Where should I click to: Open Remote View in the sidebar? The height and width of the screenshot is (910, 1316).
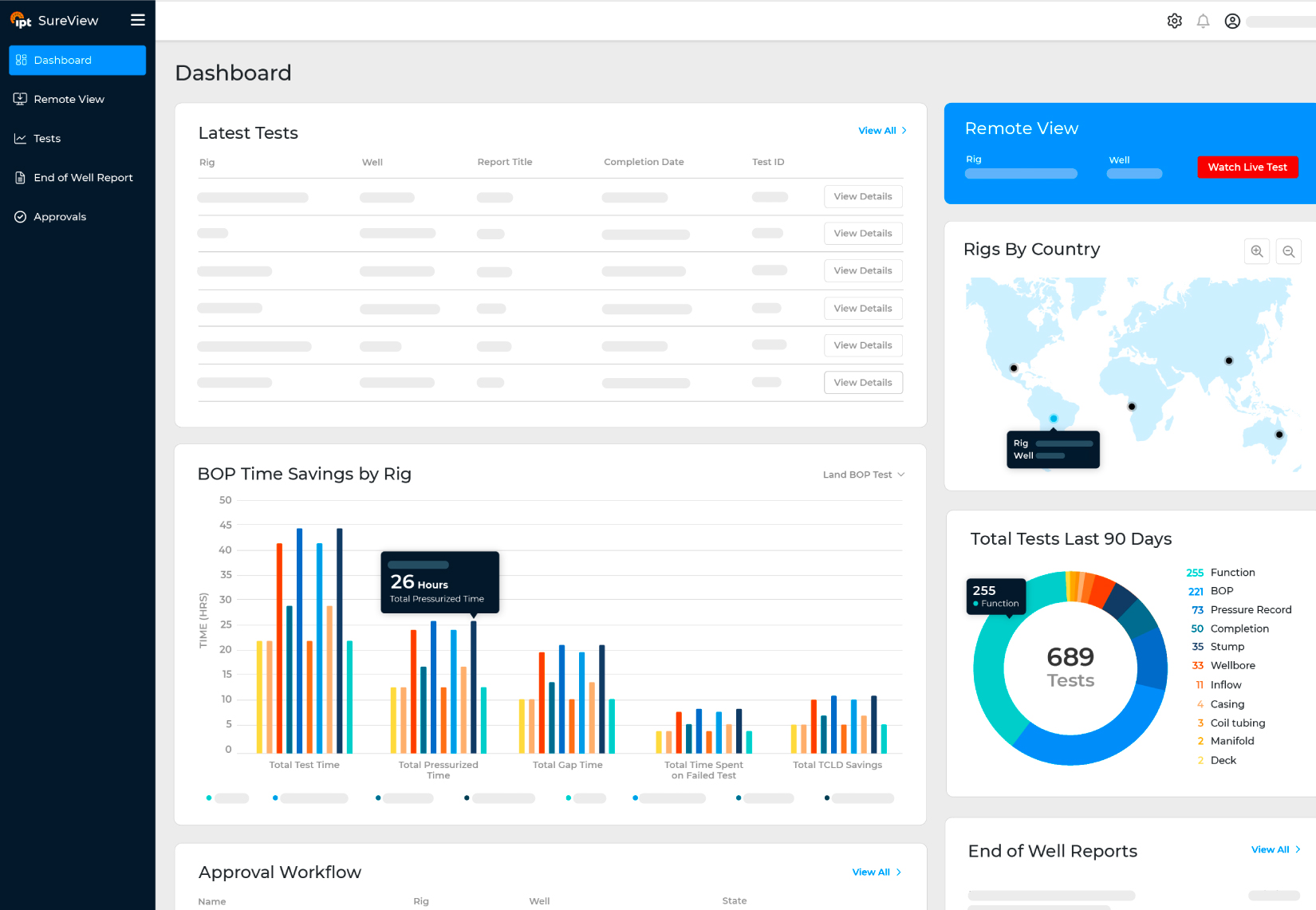click(69, 100)
